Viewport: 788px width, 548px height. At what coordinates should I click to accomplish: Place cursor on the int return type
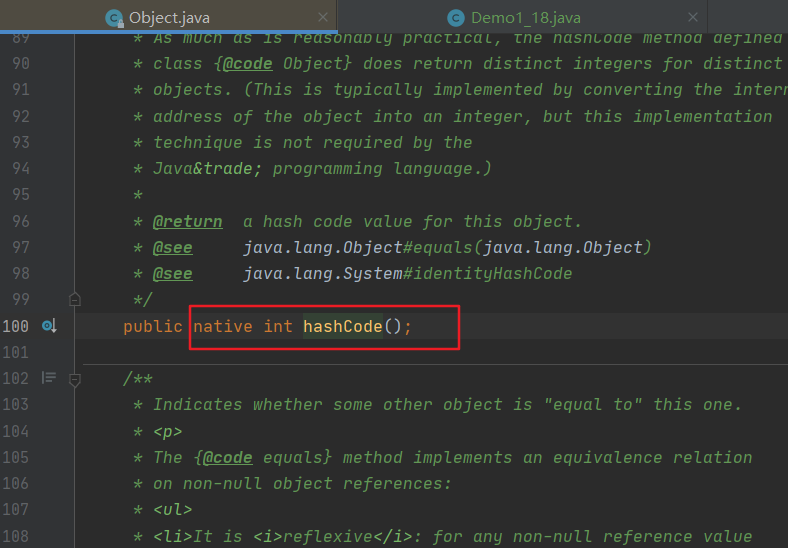(278, 326)
